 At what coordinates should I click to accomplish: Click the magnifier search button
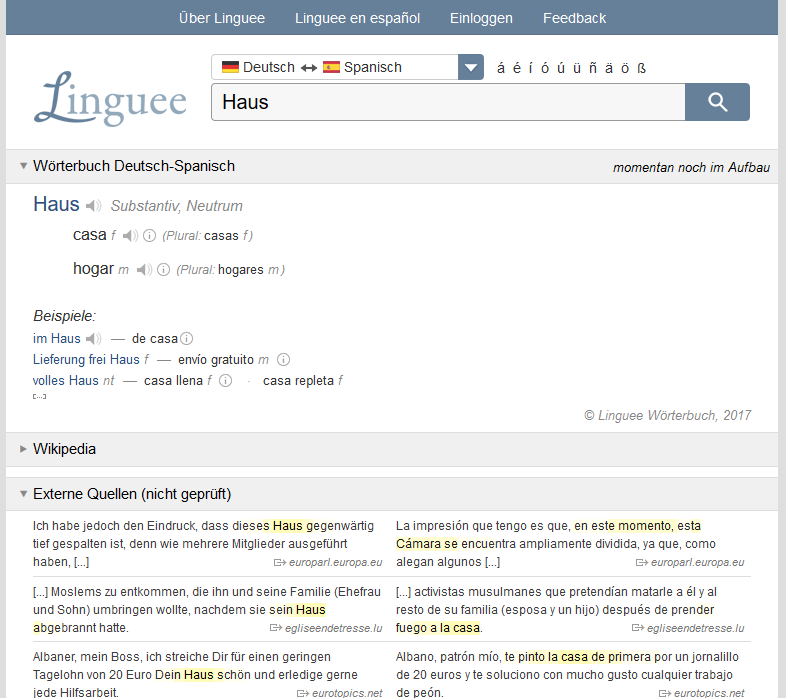[717, 102]
